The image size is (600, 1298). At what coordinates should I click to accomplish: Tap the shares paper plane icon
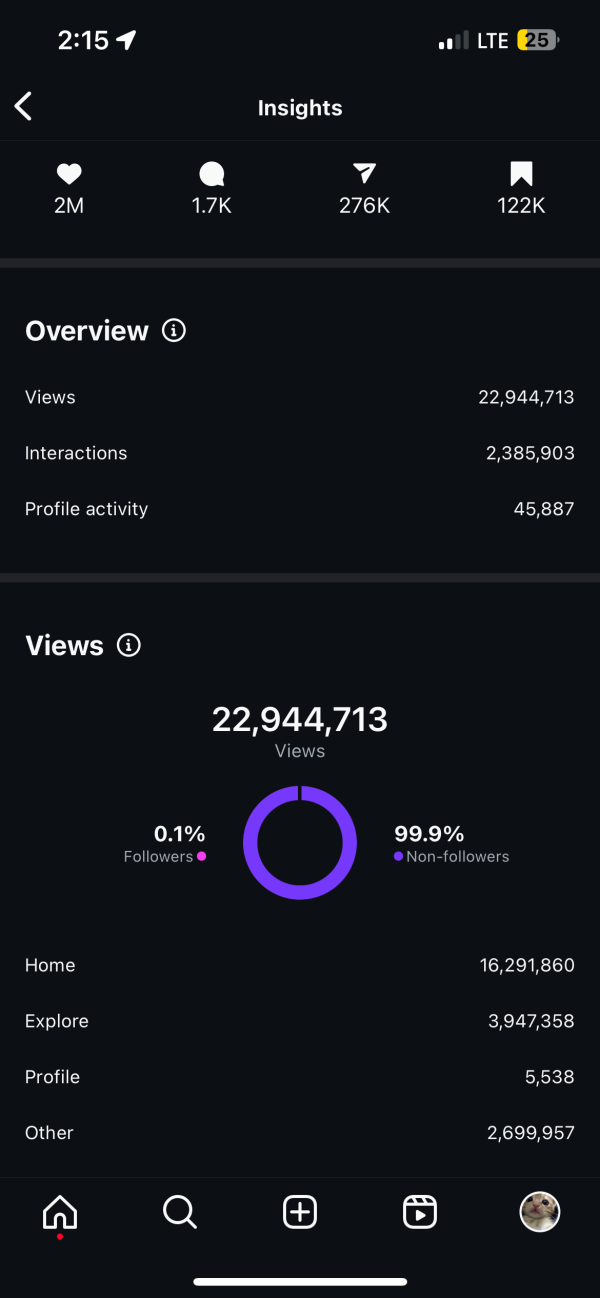pos(364,175)
